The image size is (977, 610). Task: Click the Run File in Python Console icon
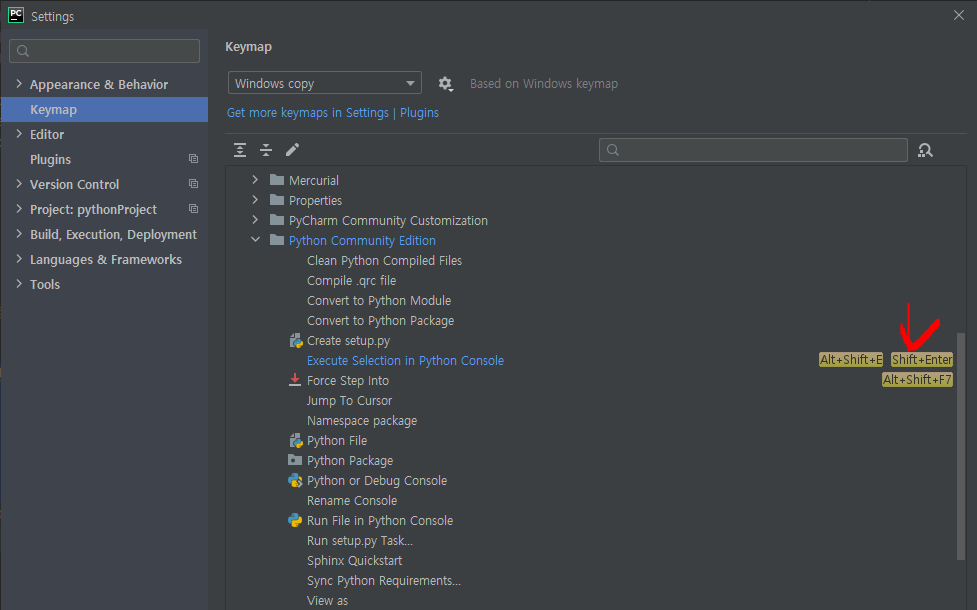[295, 520]
